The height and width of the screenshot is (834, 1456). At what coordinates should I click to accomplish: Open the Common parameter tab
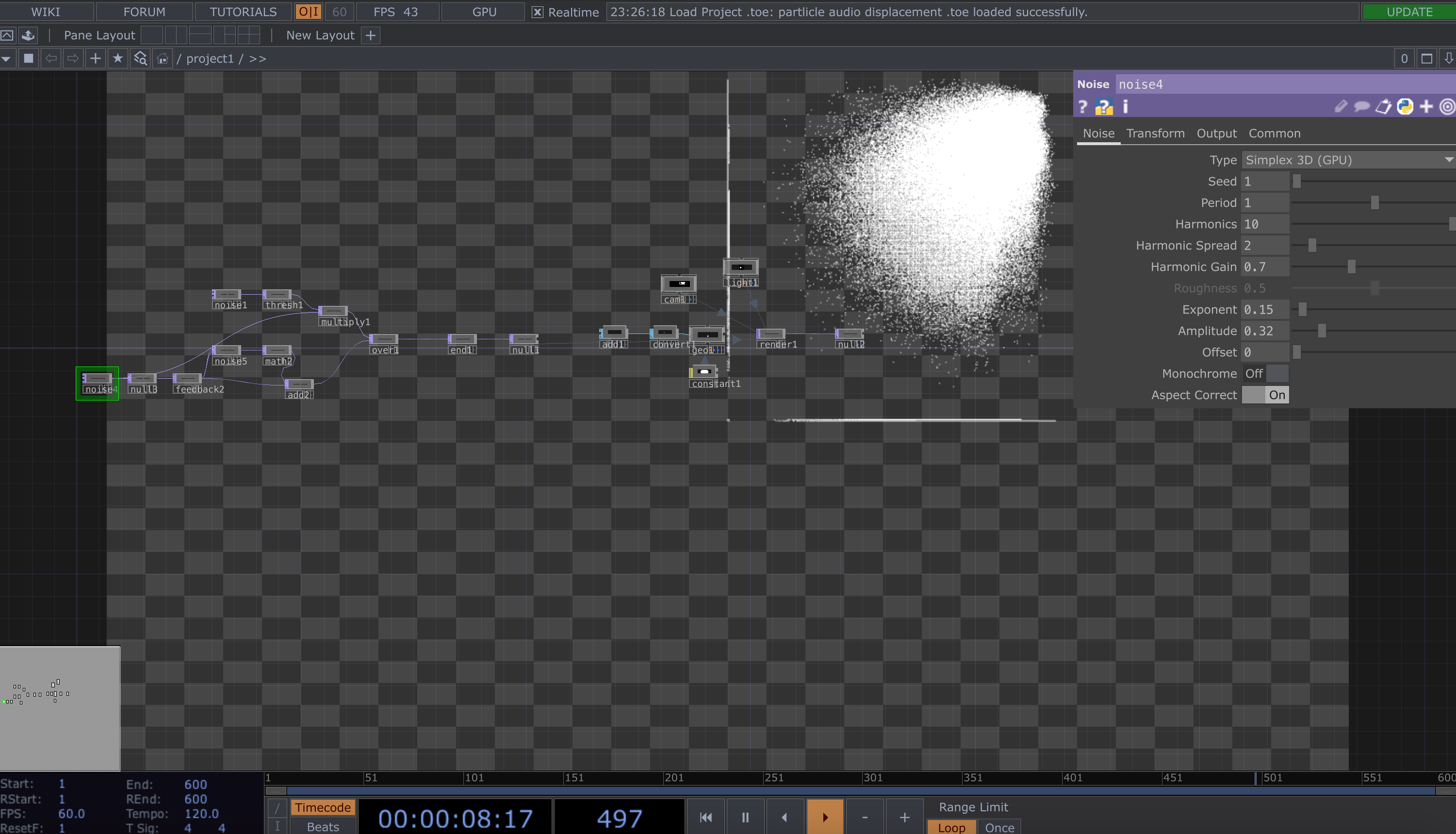pos(1274,133)
